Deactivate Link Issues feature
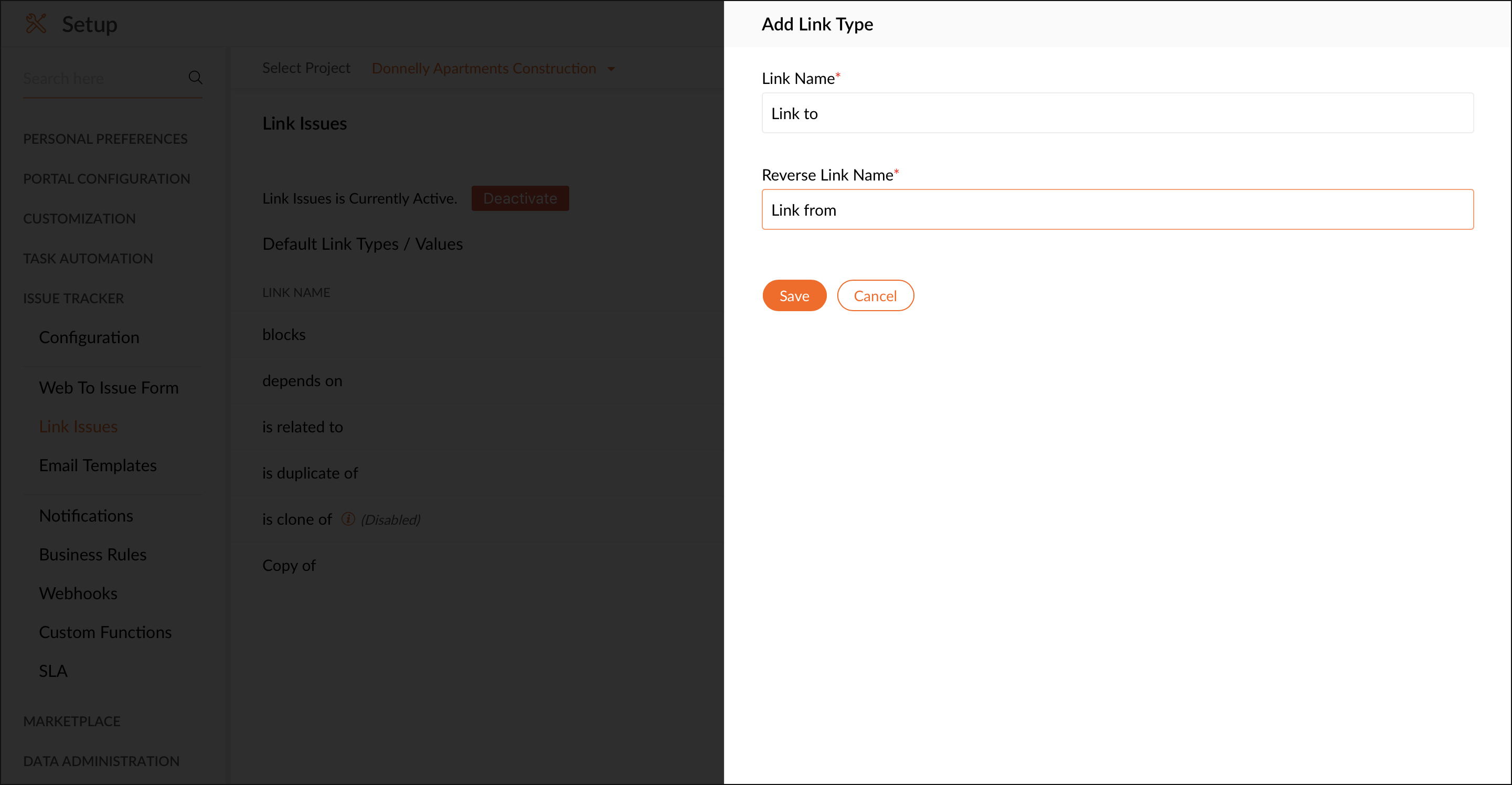This screenshot has width=1512, height=785. pos(520,198)
